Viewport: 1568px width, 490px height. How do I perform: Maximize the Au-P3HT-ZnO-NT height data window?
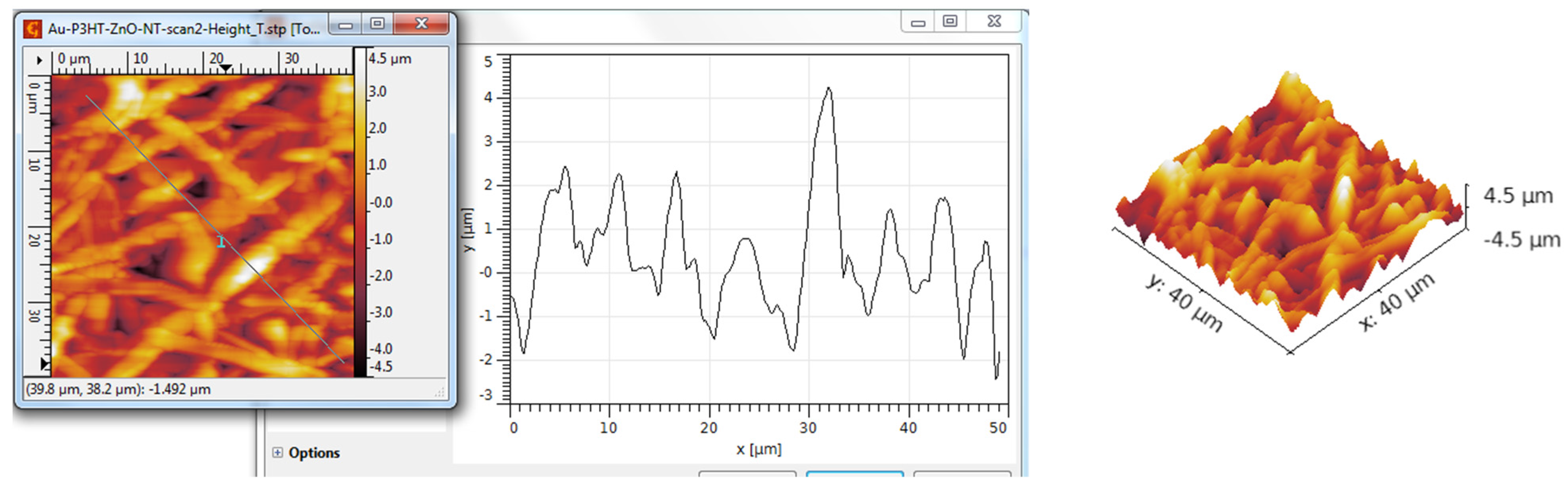[x=377, y=24]
